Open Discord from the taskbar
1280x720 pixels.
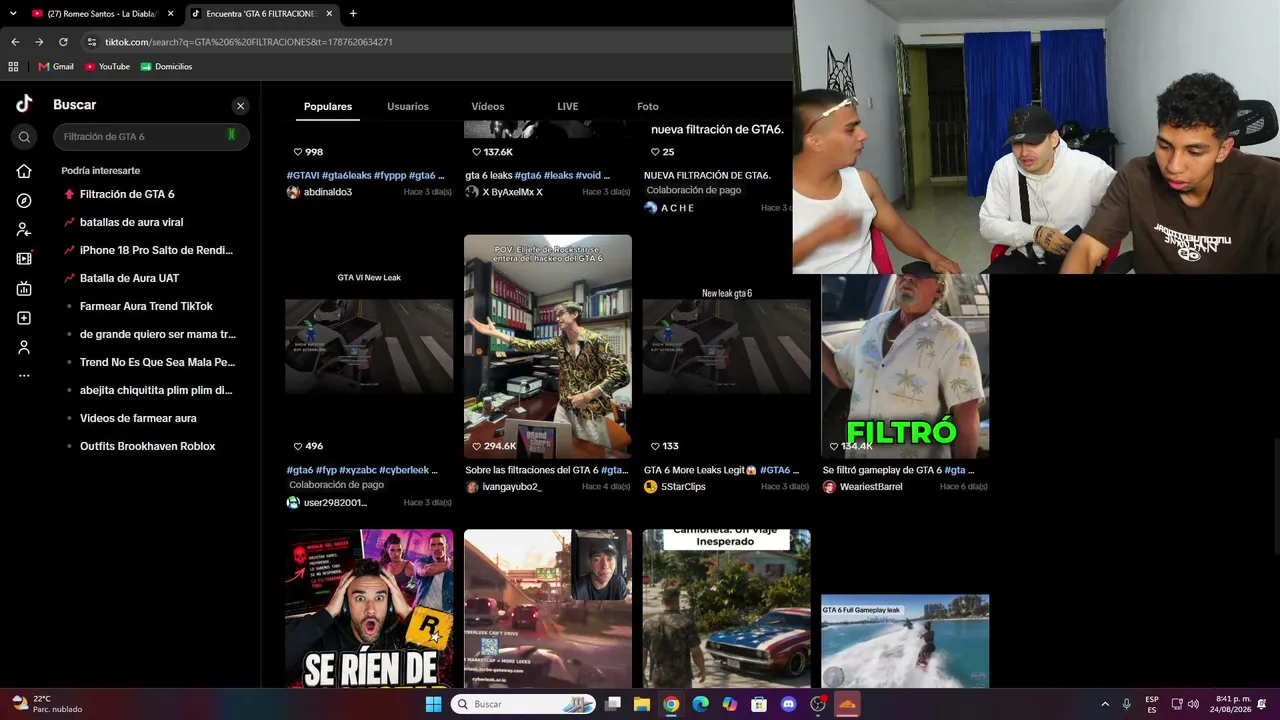(x=788, y=704)
